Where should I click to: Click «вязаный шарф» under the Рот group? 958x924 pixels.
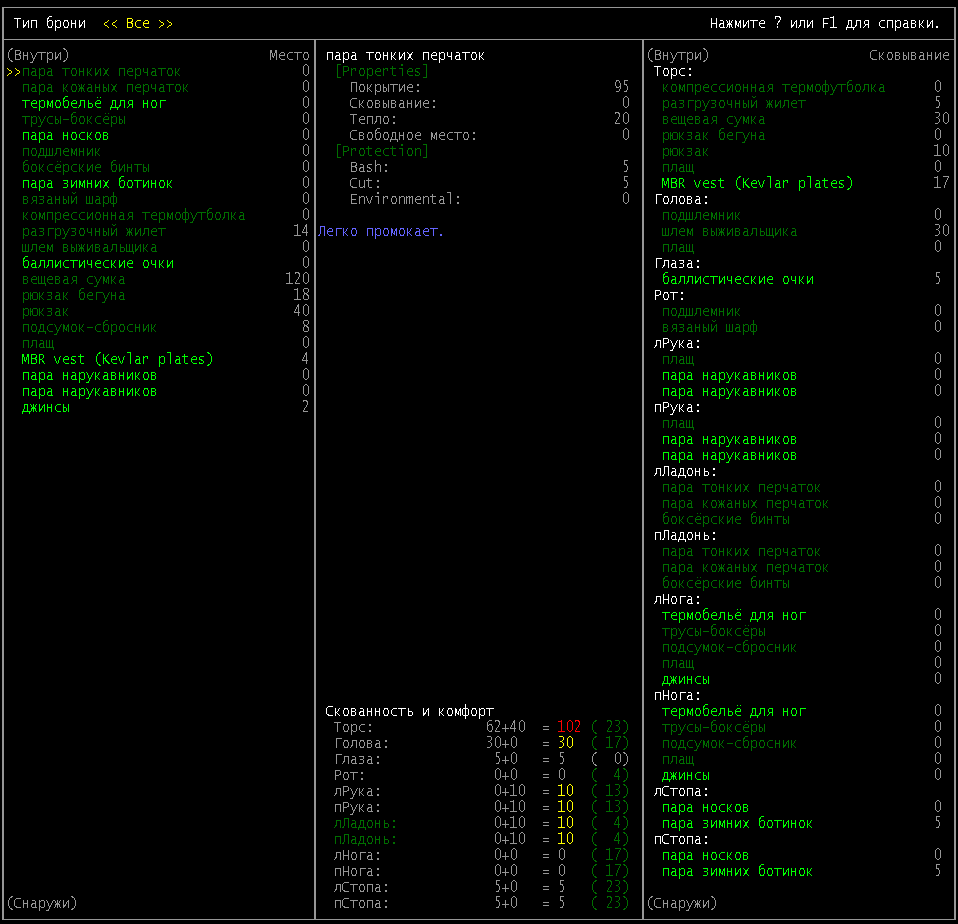pos(709,327)
